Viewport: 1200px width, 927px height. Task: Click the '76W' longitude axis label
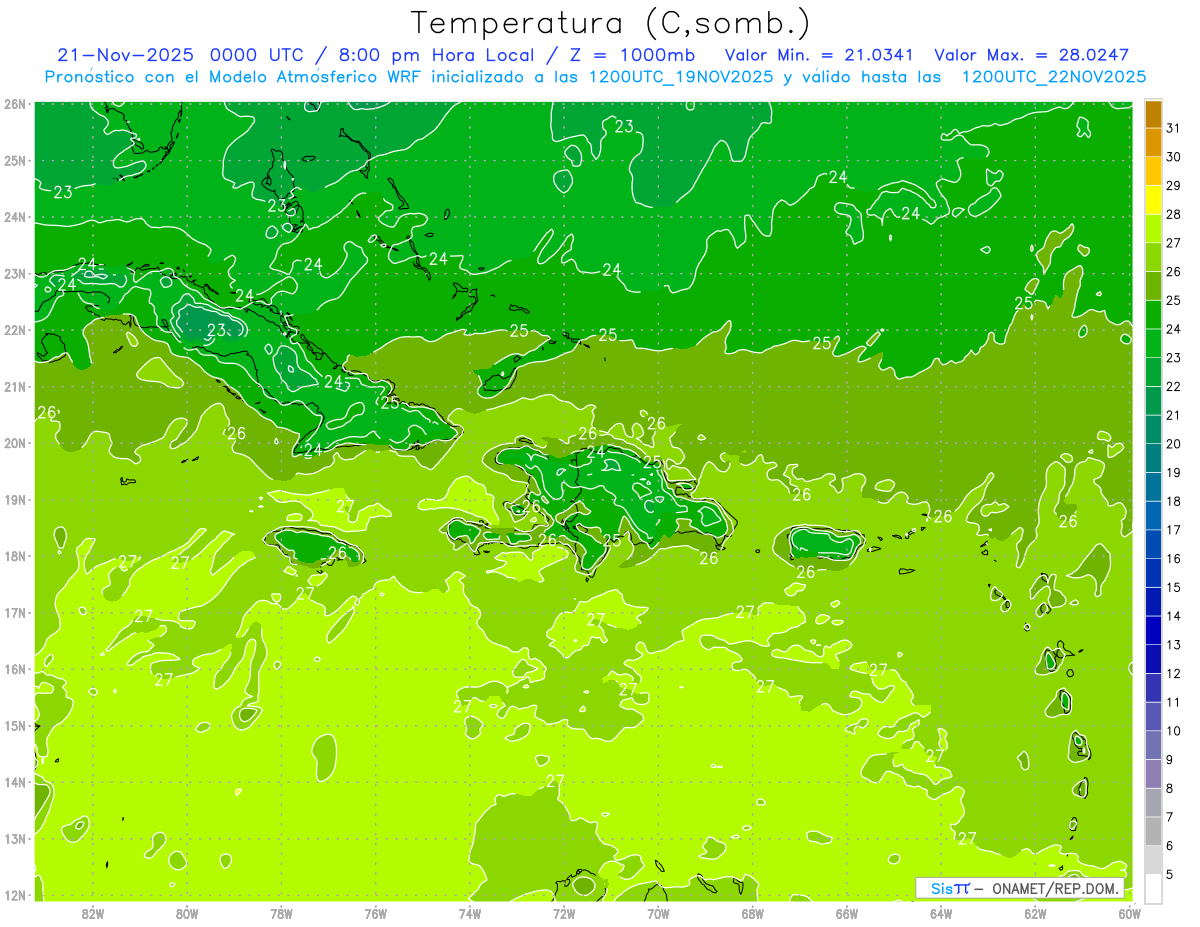coord(375,913)
